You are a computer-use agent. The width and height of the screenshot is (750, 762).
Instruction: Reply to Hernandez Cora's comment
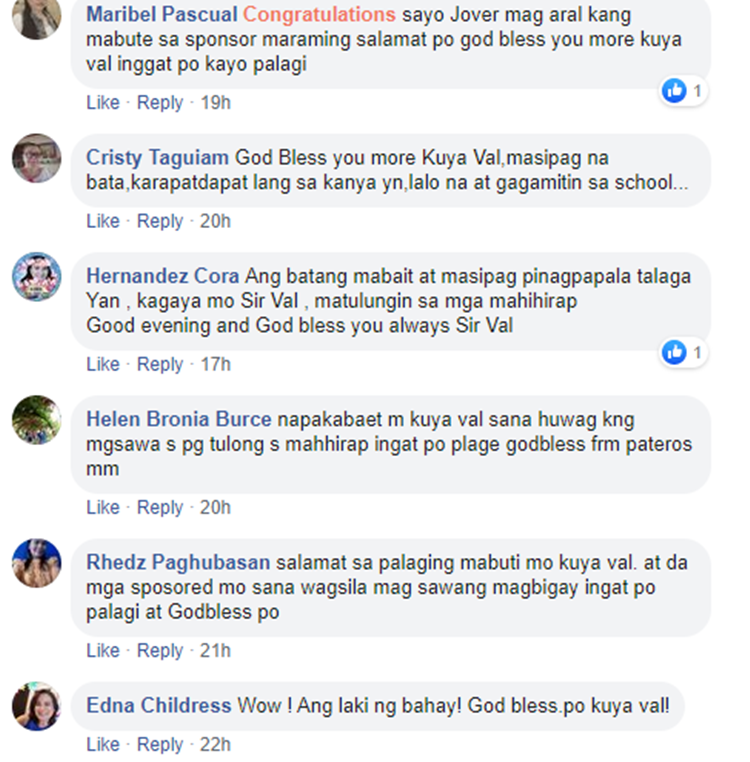pos(160,364)
